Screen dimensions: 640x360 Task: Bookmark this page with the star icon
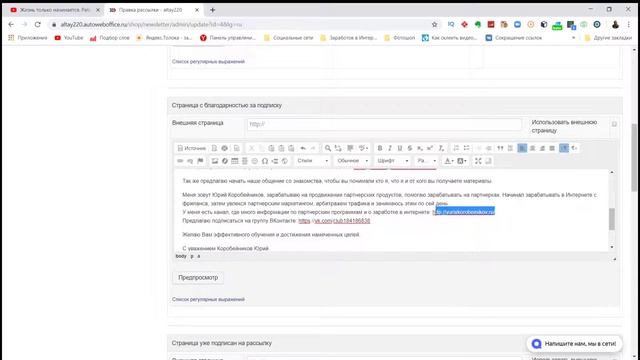434,24
